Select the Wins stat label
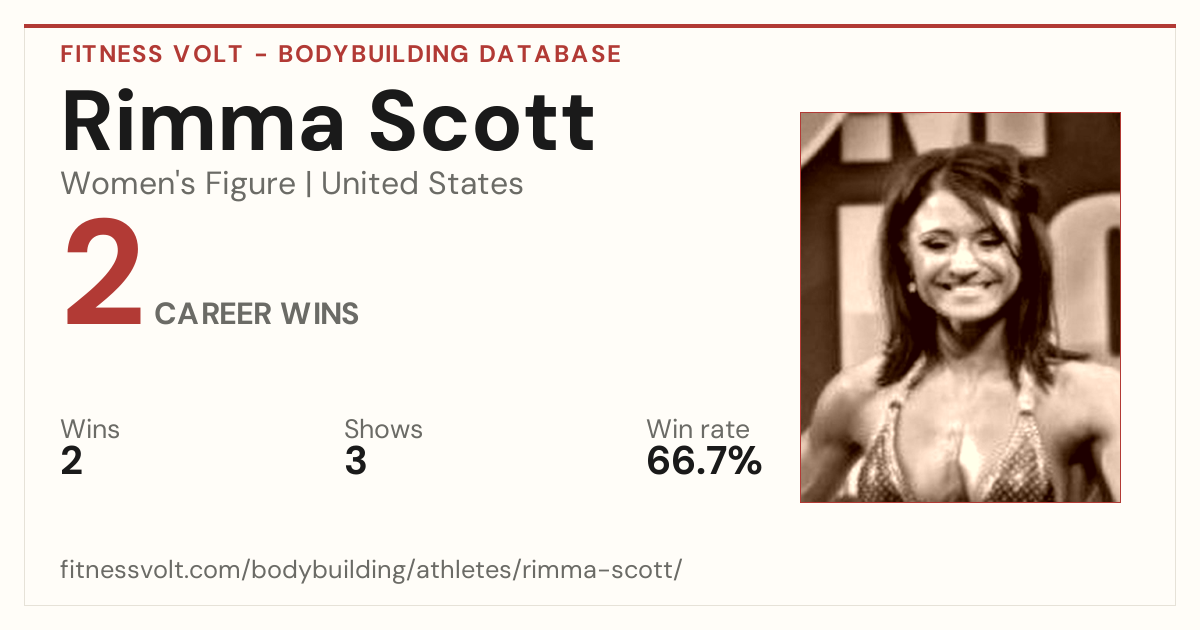1200x630 pixels. 90,430
